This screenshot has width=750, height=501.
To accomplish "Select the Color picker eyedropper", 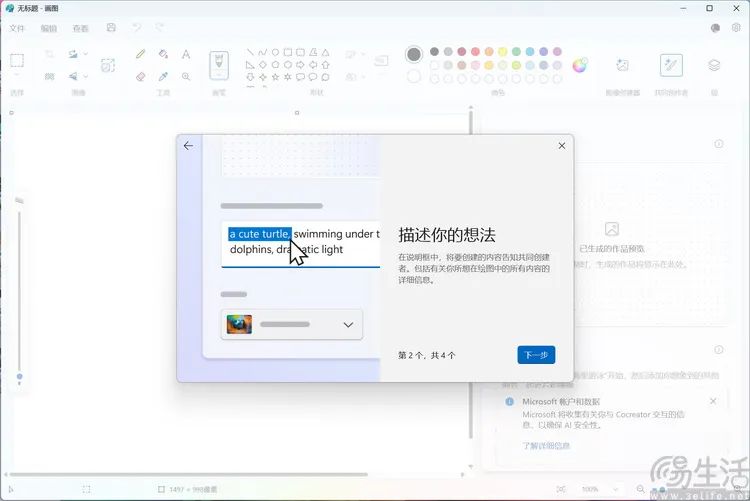I will (x=163, y=77).
